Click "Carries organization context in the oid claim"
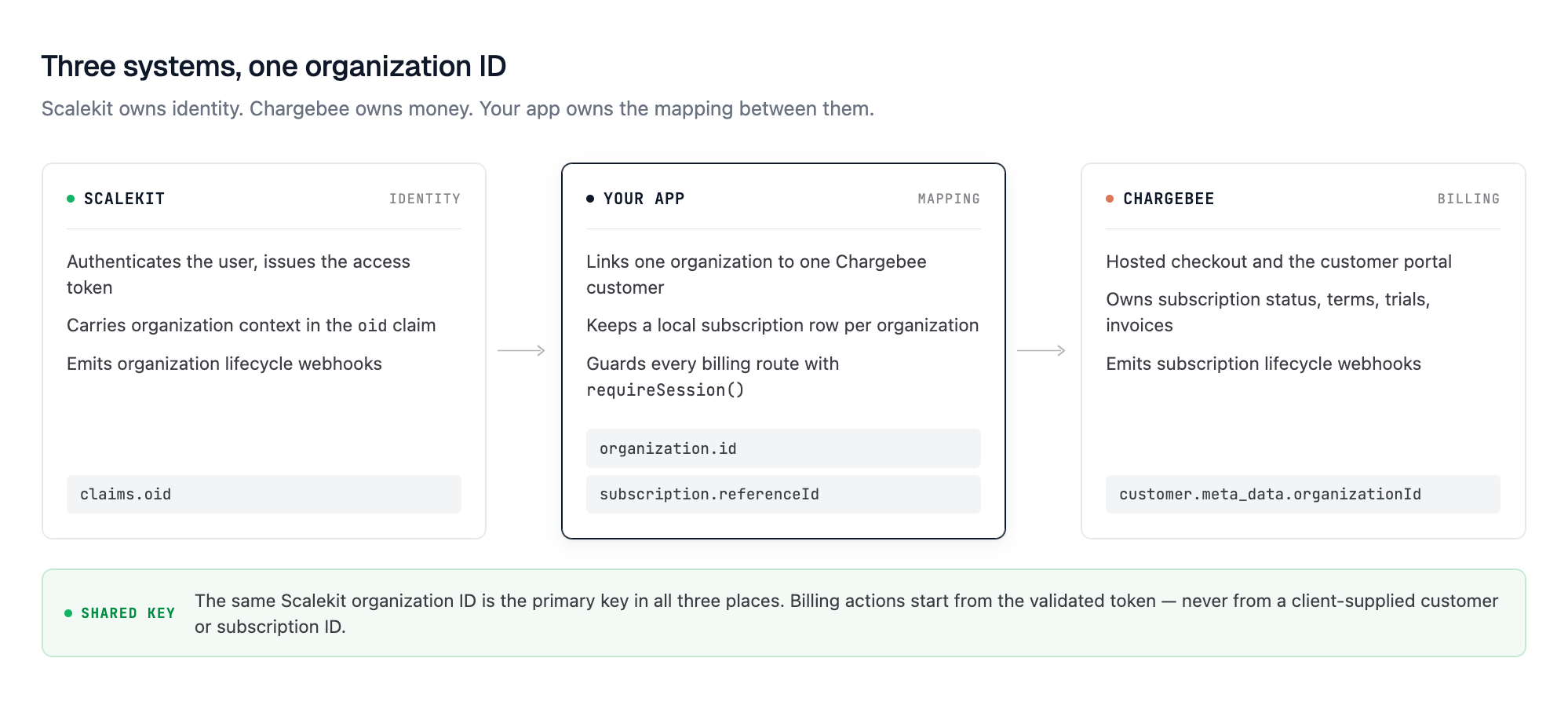This screenshot has height=702, width=1568. (x=251, y=325)
